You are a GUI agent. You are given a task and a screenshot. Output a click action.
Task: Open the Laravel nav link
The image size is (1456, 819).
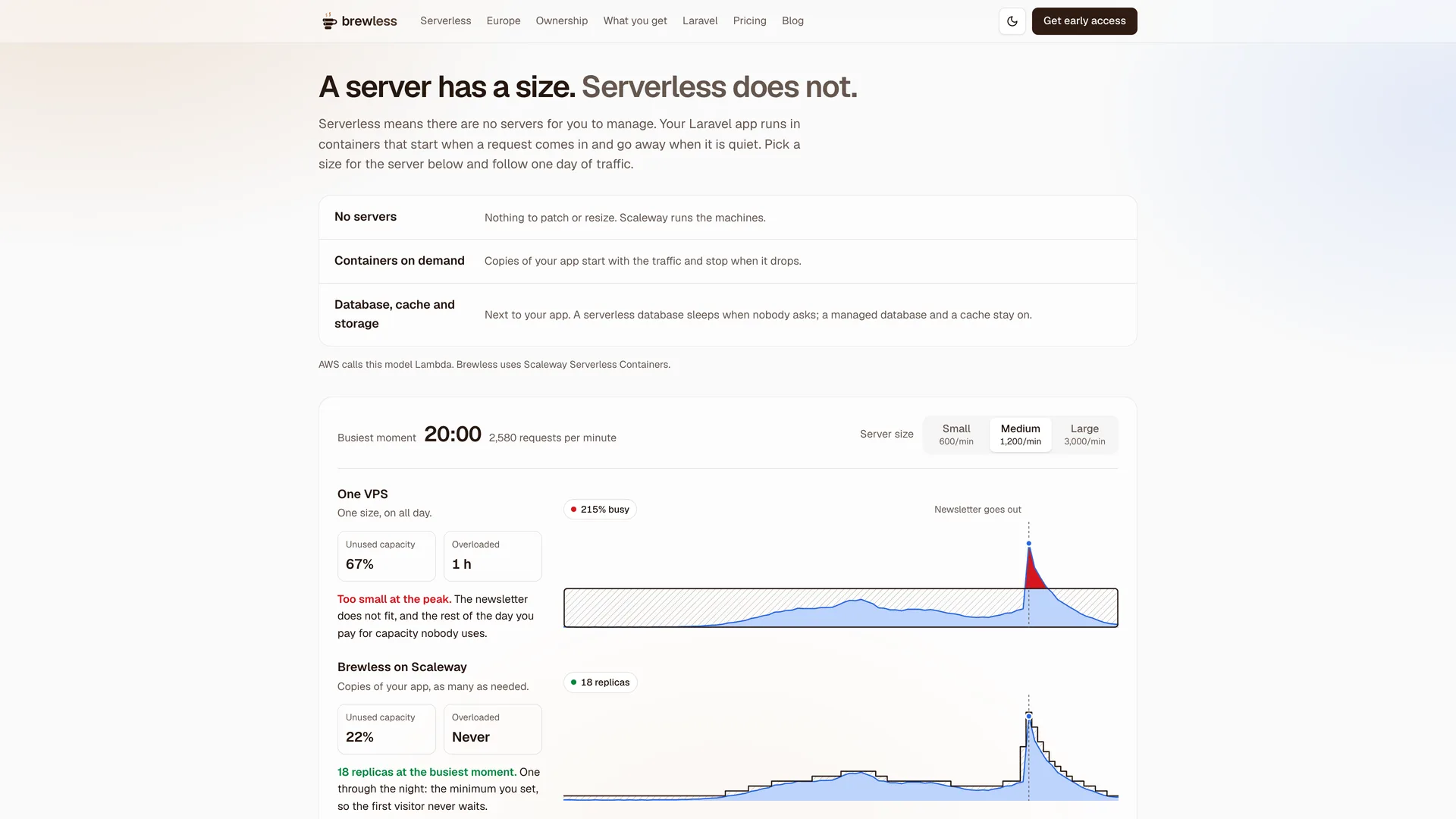[x=700, y=21]
